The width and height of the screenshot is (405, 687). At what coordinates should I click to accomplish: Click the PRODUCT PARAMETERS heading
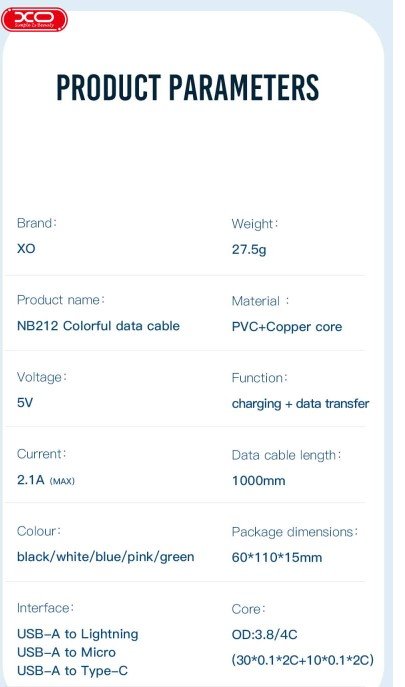[x=188, y=88]
